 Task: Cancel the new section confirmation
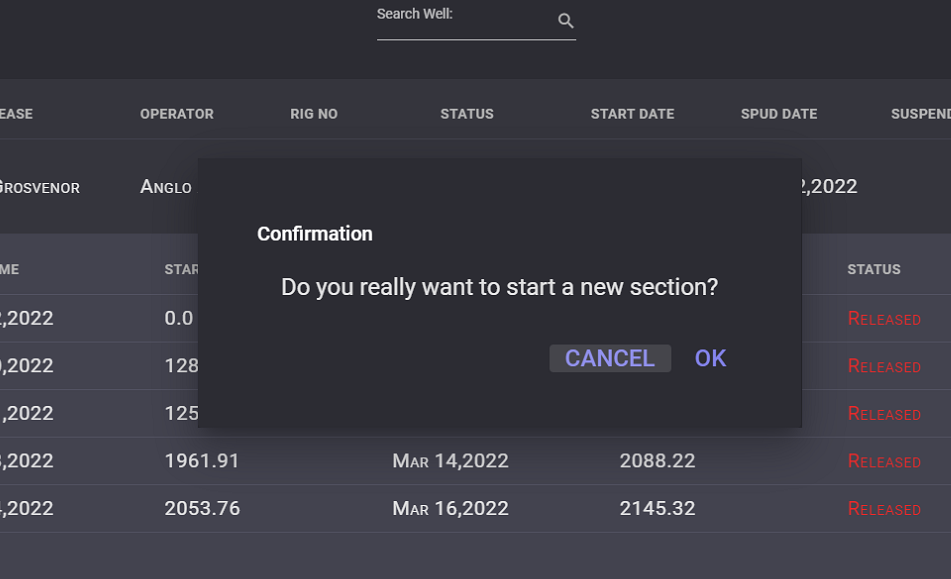click(610, 358)
